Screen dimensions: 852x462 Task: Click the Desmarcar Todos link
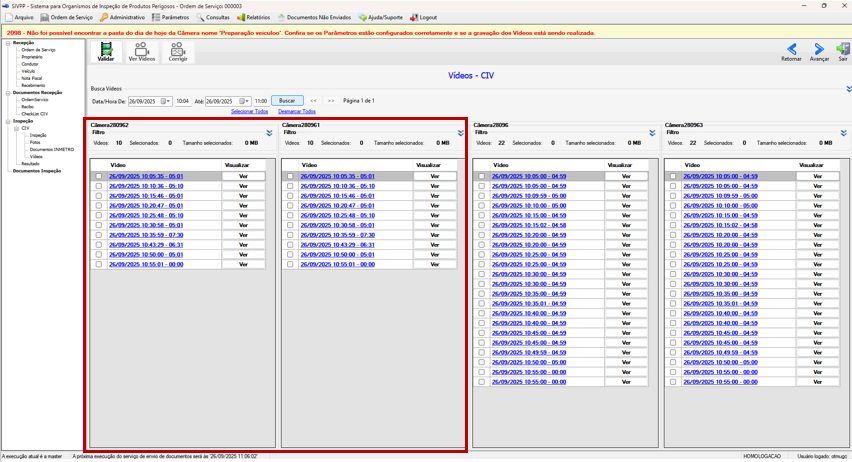(x=297, y=111)
